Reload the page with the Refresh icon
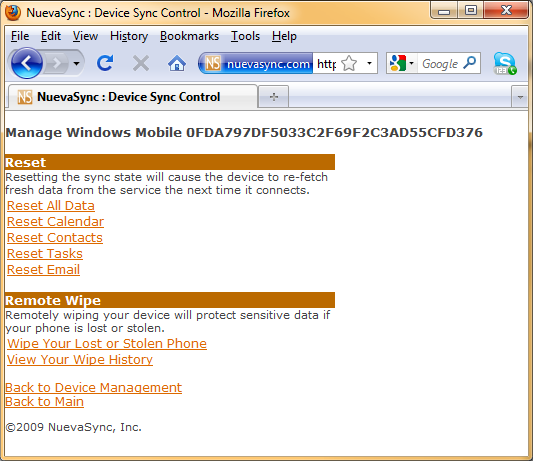Screen dimensions: 533x461 pos(105,63)
